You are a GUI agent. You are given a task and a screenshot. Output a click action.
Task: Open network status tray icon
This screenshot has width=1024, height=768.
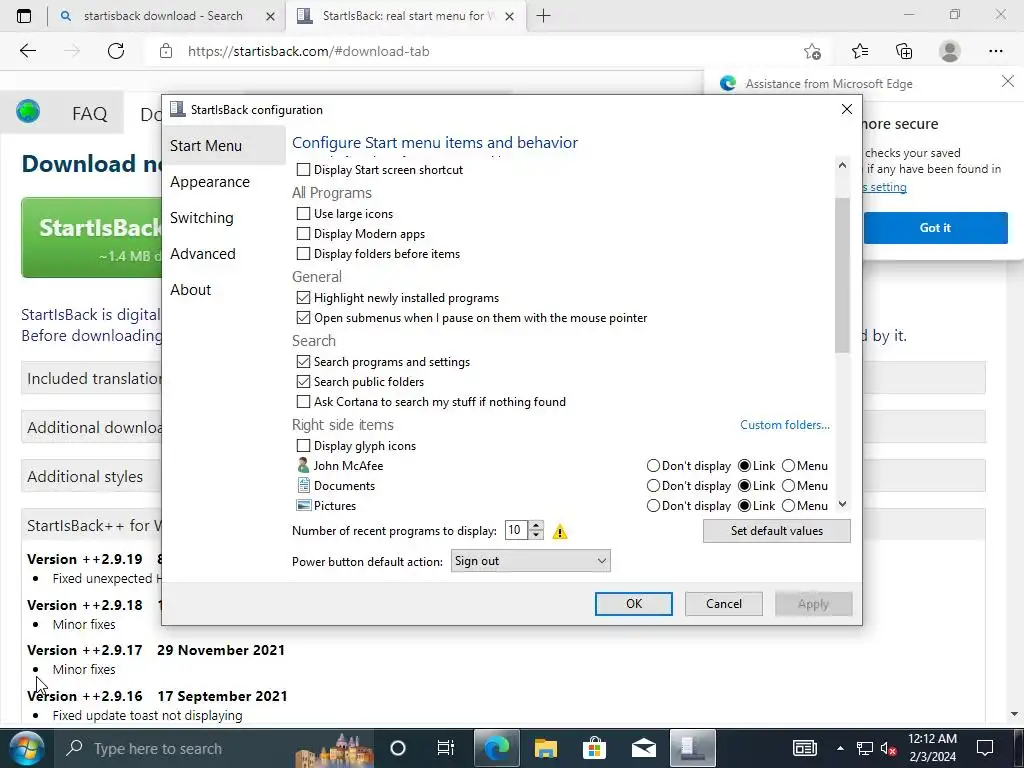pos(865,748)
